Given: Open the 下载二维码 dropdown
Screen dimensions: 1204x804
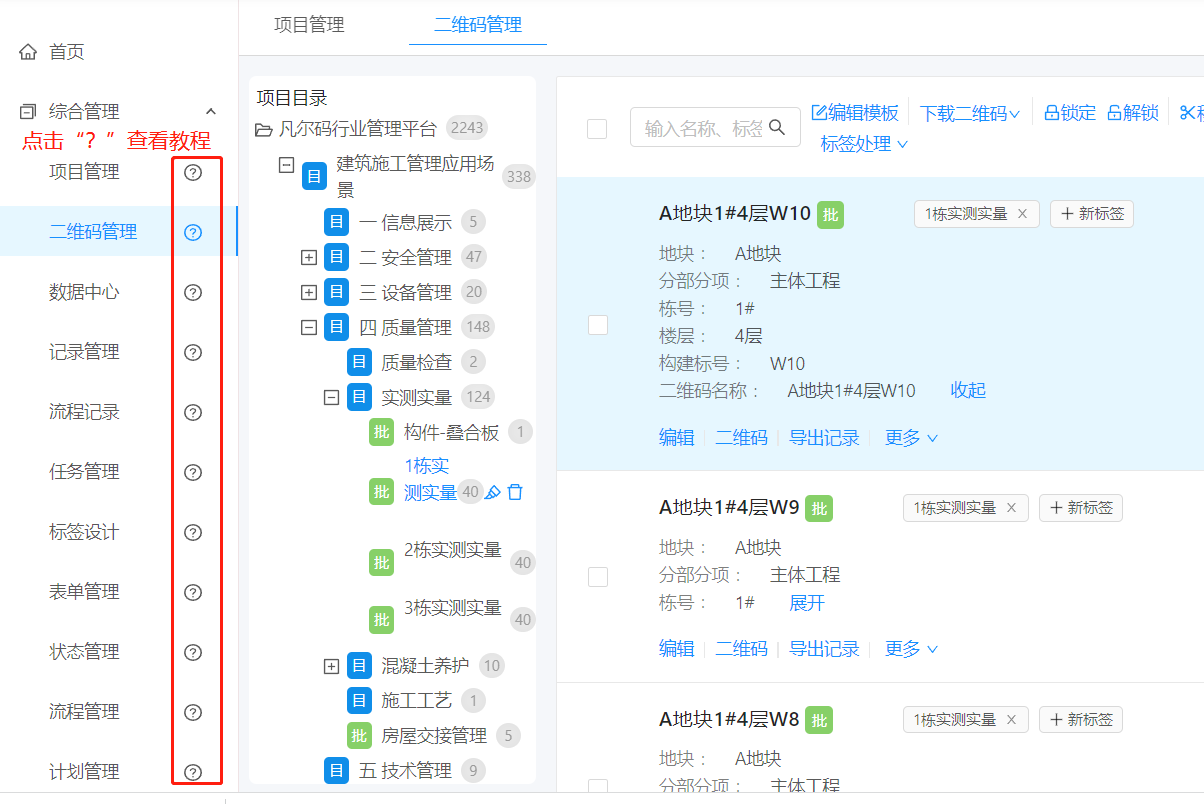Looking at the screenshot, I should 969,114.
